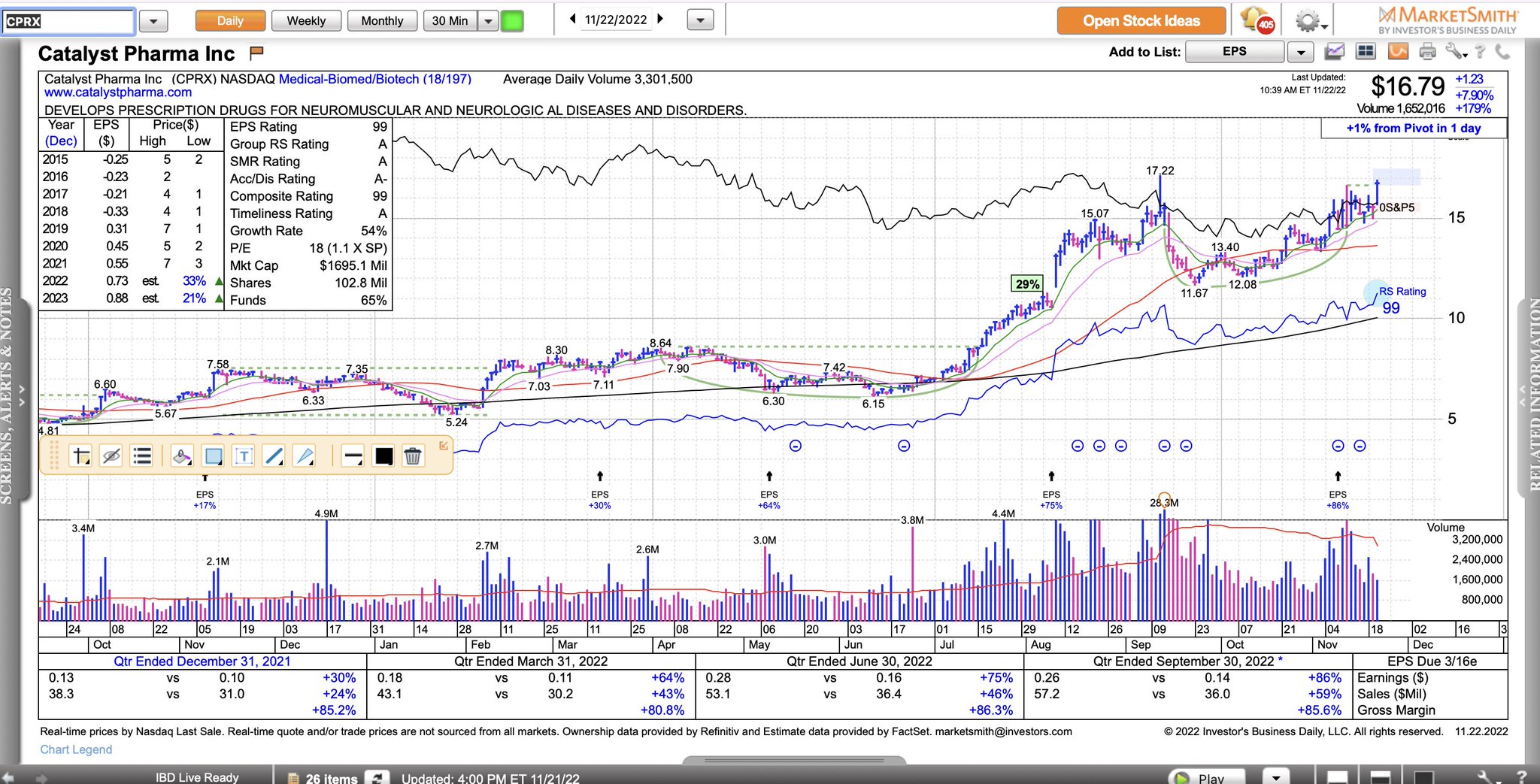Open the date picker dropdown

(x=700, y=21)
